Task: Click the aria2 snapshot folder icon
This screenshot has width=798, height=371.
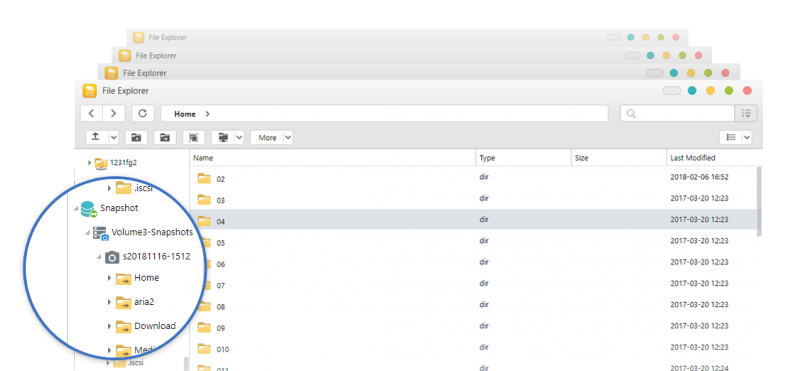Action: 124,302
